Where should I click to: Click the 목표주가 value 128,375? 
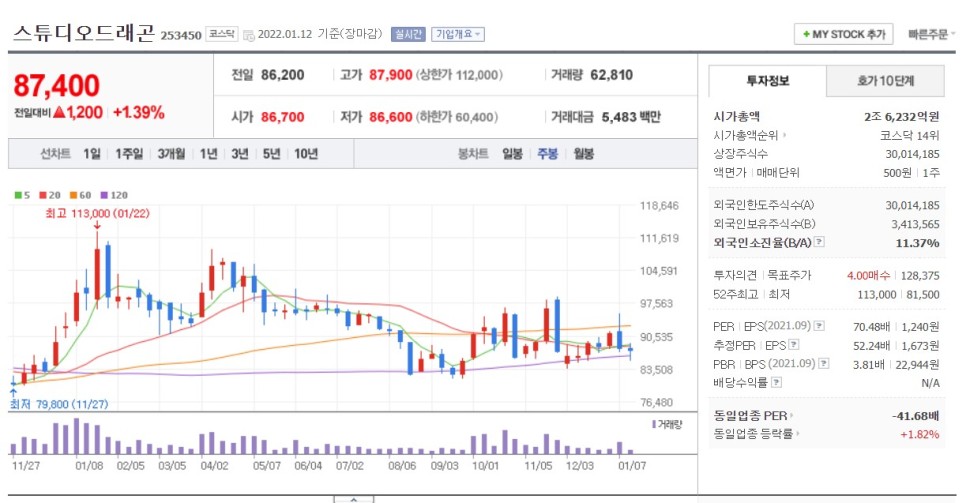920,276
